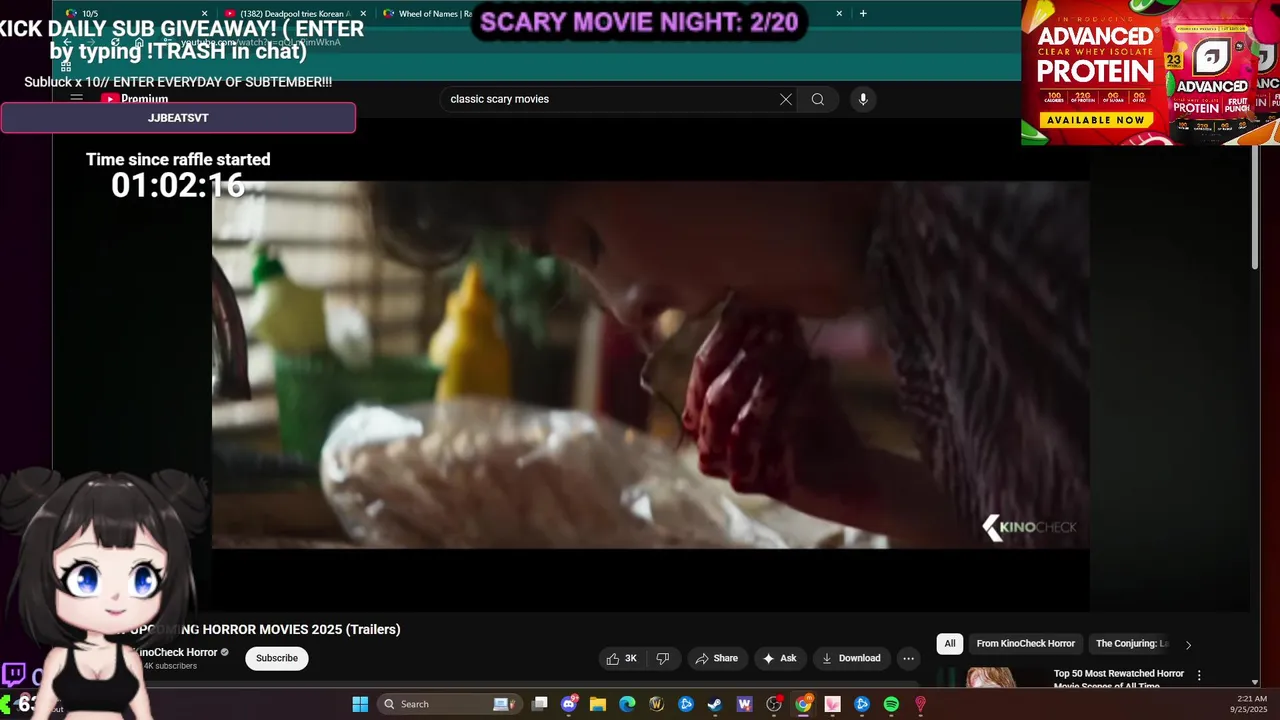Image resolution: width=1280 pixels, height=720 pixels.
Task: Open File Explorer from the taskbar
Action: pos(598,704)
